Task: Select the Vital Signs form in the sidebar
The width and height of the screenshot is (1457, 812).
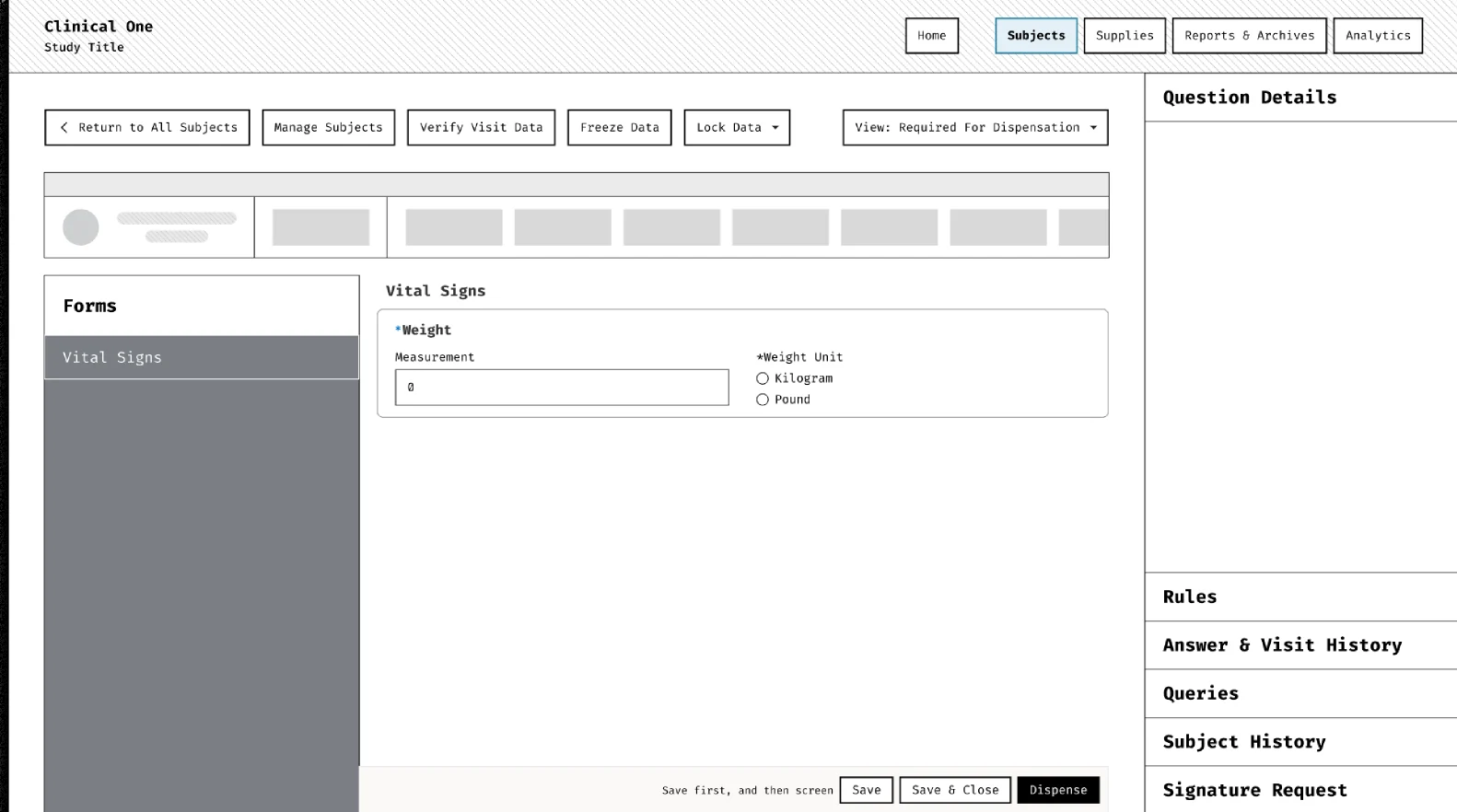Action: point(202,357)
